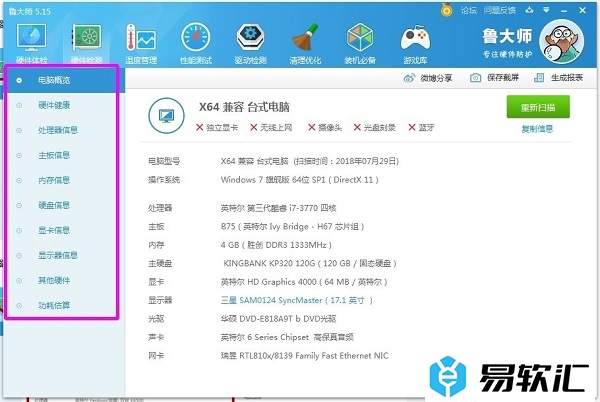This screenshot has width=600, height=402.
Task: Click the 无线上网 missing indicator
Action: point(271,127)
